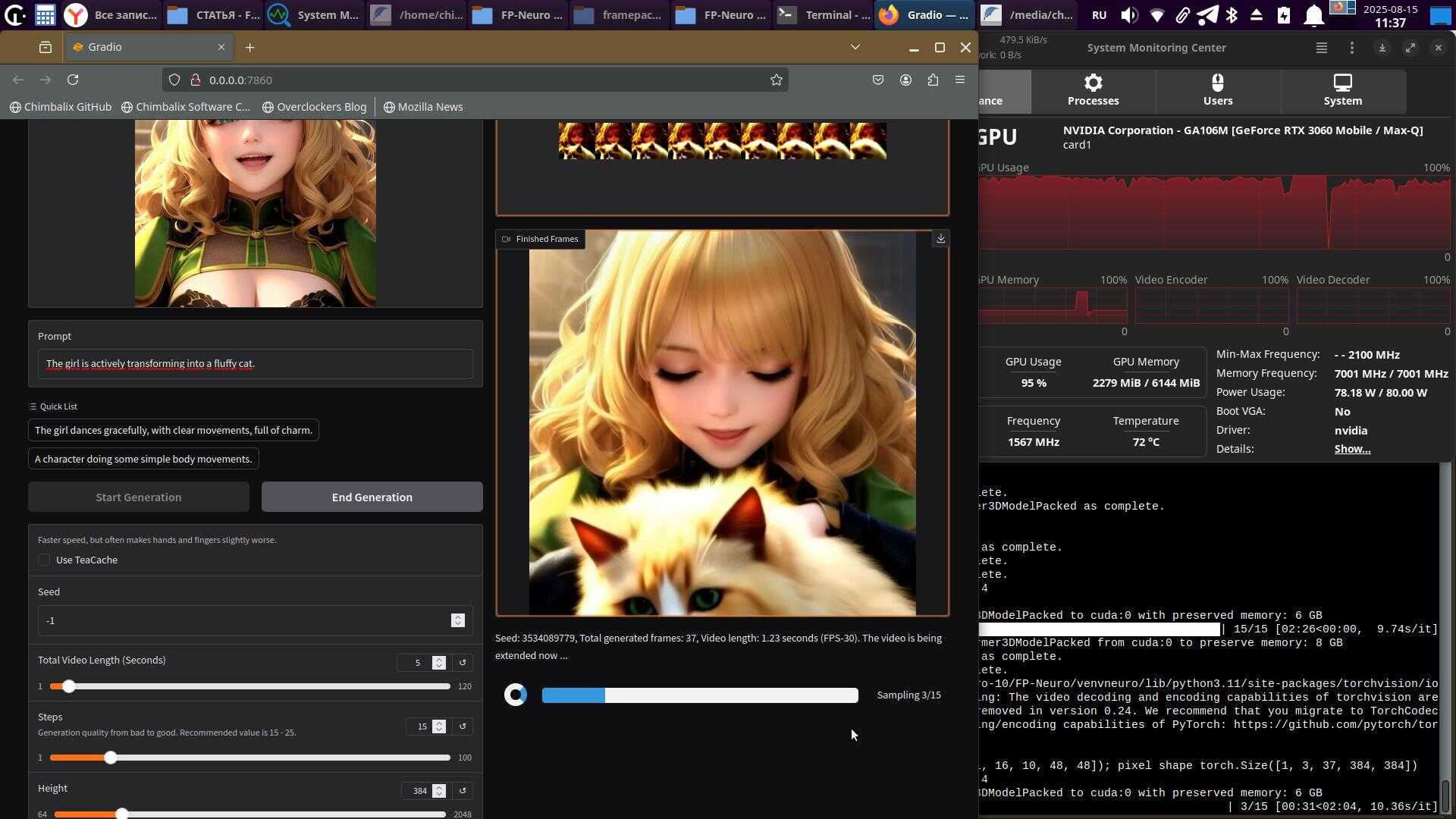Select the dancing girl quick prompt
The width and height of the screenshot is (1456, 819).
(174, 431)
